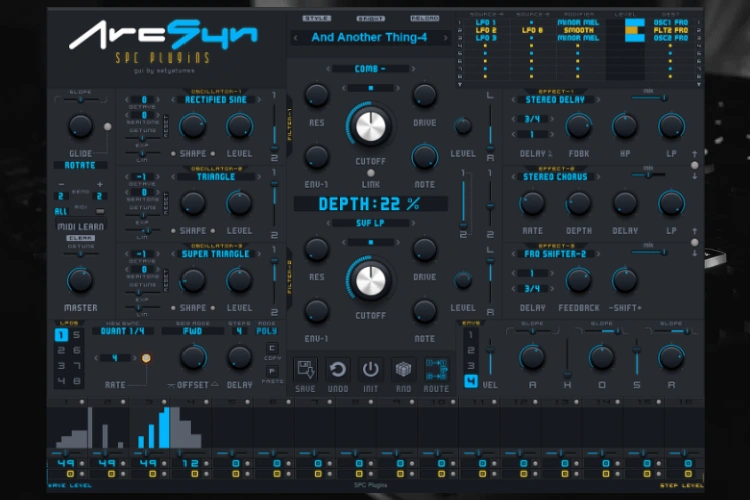Toggle Oscillator-3 Reset switch
Image resolution: width=750 pixels, height=500 pixels.
165,280
